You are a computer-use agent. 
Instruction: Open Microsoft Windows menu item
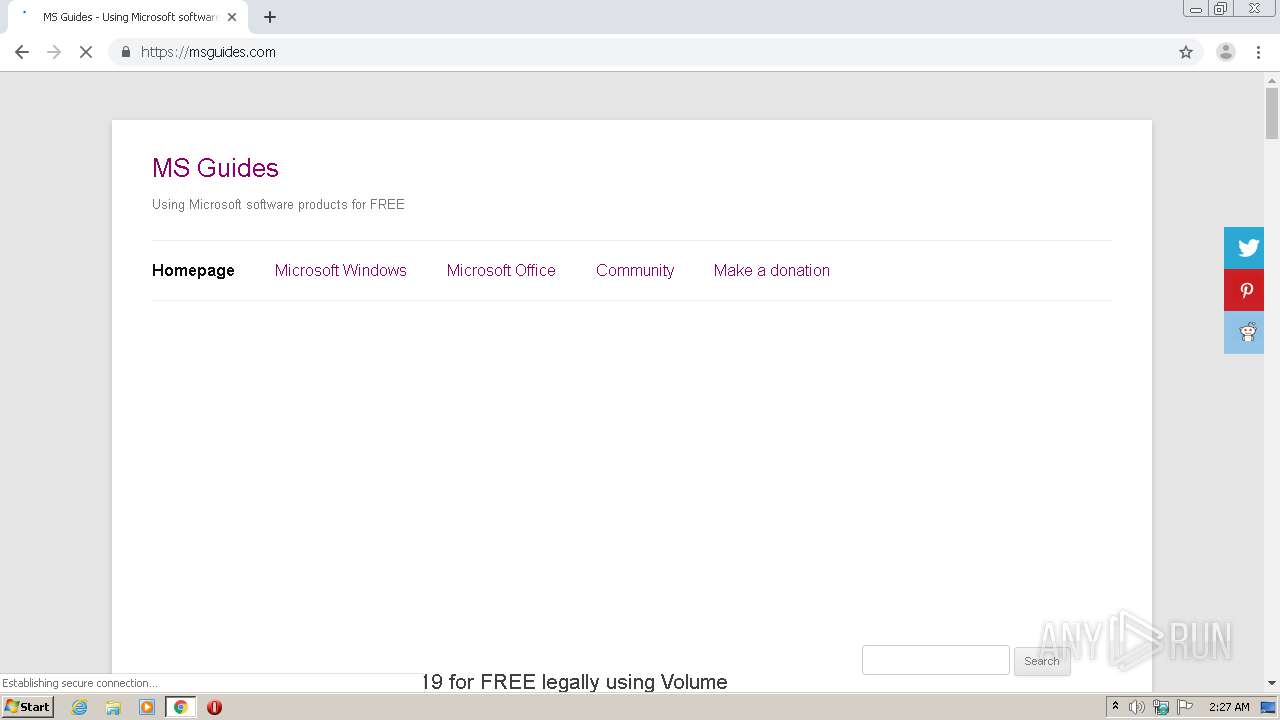341,270
